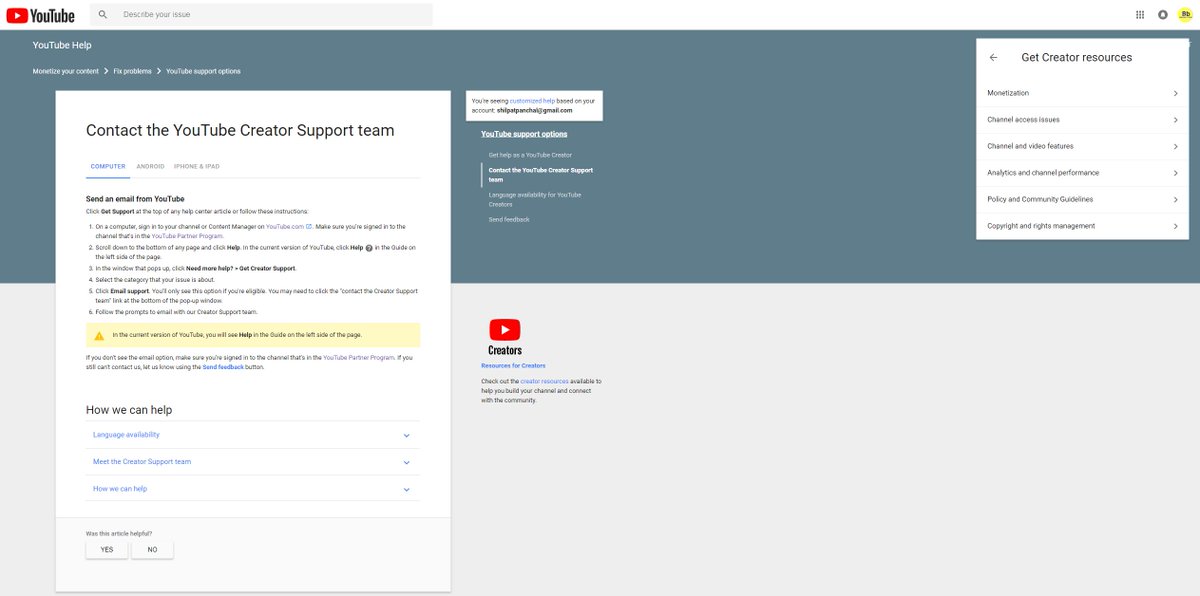This screenshot has width=1200, height=596.
Task: Open Language availability for YouTube Creators sidebar link
Action: pyautogui.click(x=534, y=199)
